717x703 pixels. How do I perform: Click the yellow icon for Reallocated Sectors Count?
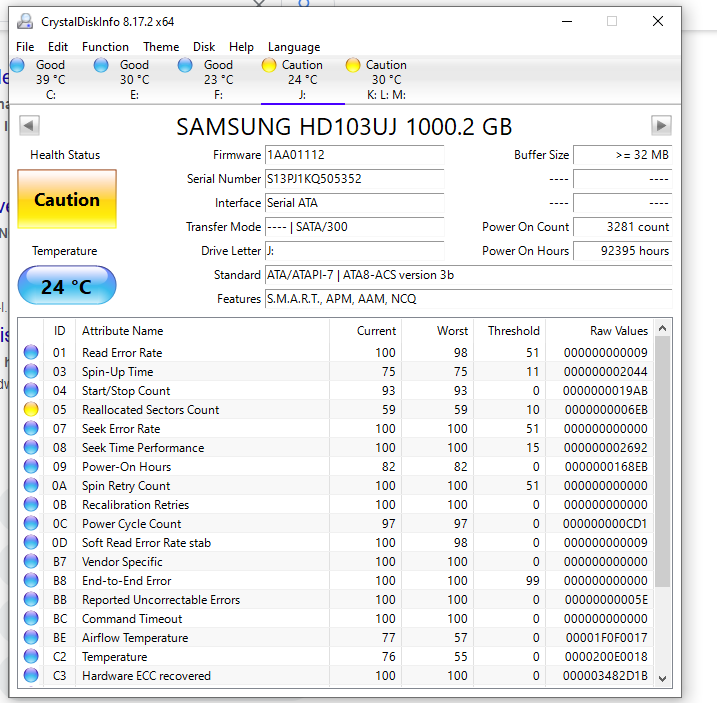(x=31, y=409)
